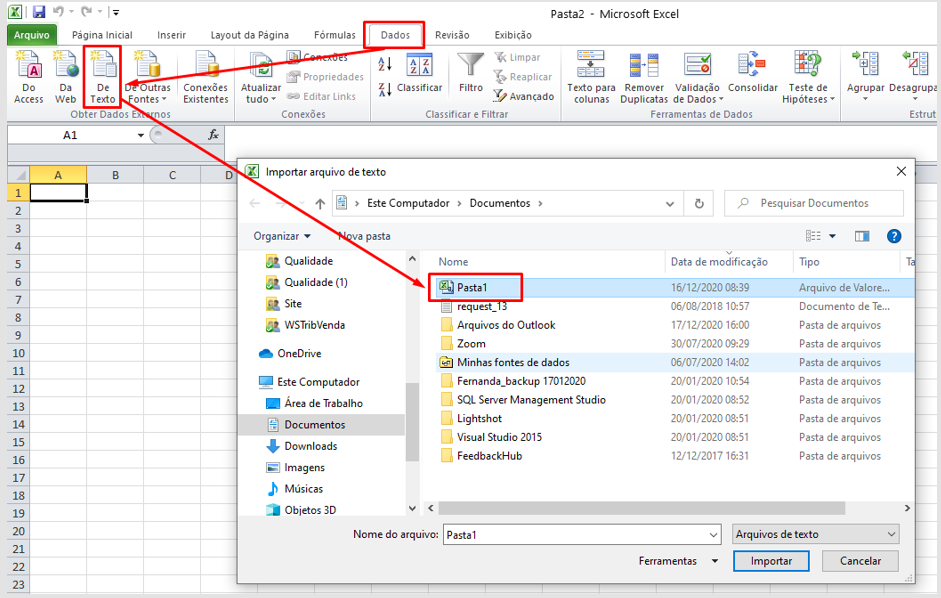Click Remover Duplicatas

(x=644, y=77)
